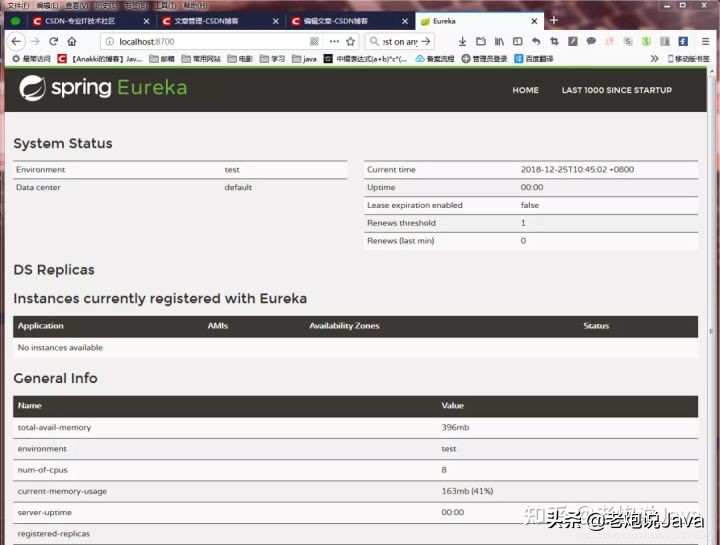Click the 396mb memory value

click(455, 427)
